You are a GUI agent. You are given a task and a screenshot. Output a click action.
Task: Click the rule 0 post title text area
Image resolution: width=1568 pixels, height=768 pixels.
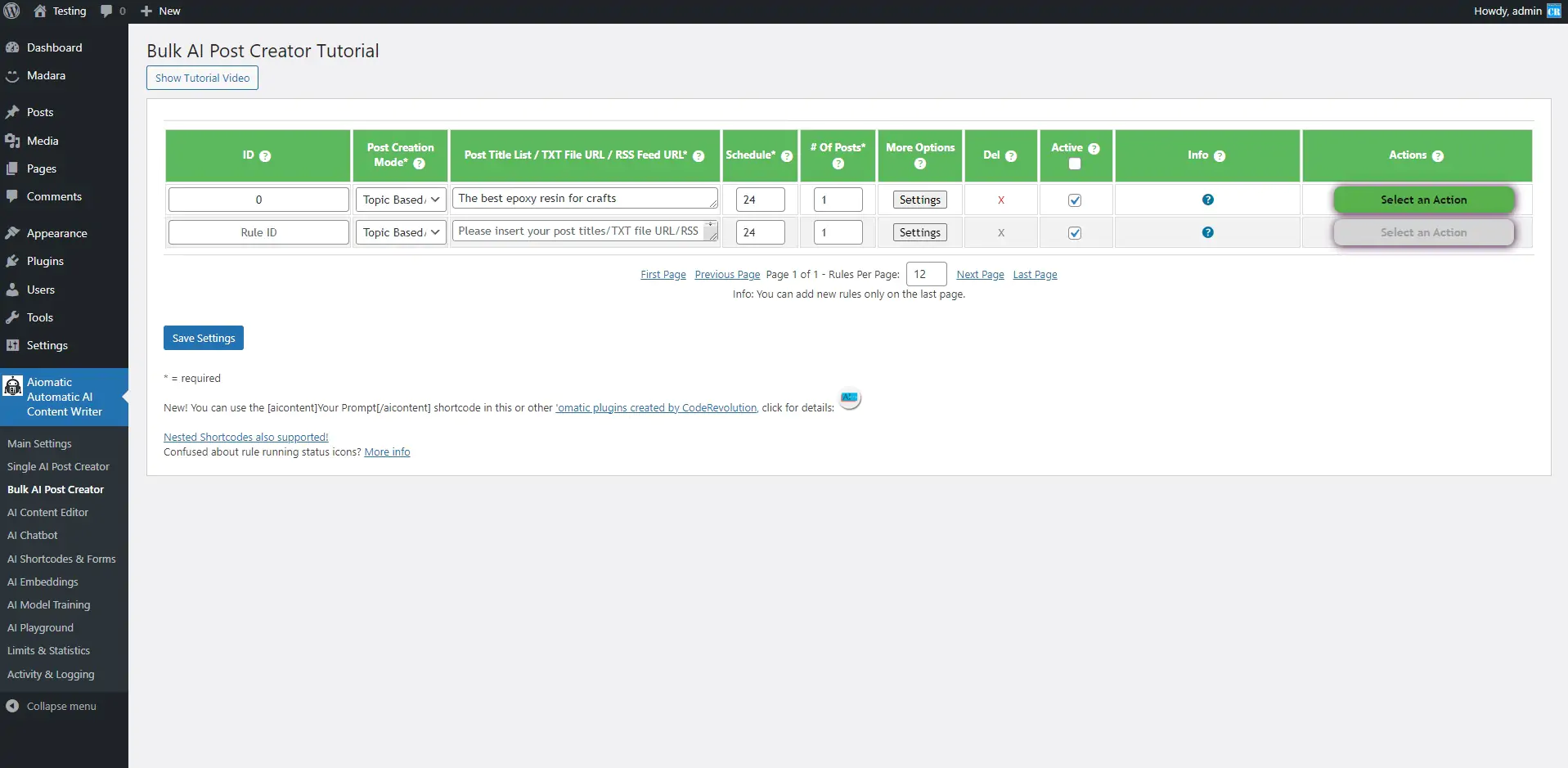[585, 199]
